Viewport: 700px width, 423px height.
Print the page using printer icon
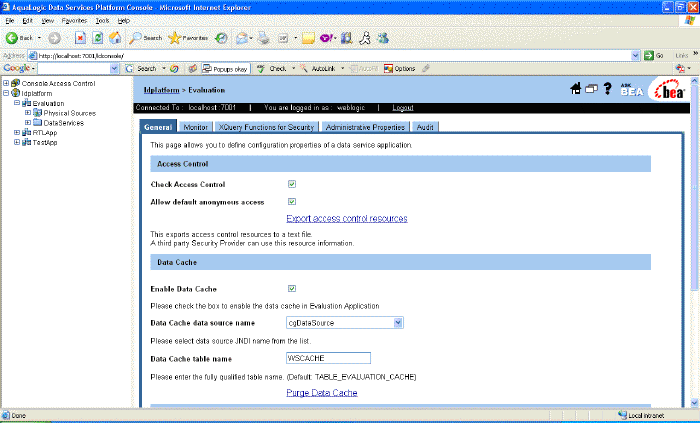pyautogui.click(x=264, y=38)
